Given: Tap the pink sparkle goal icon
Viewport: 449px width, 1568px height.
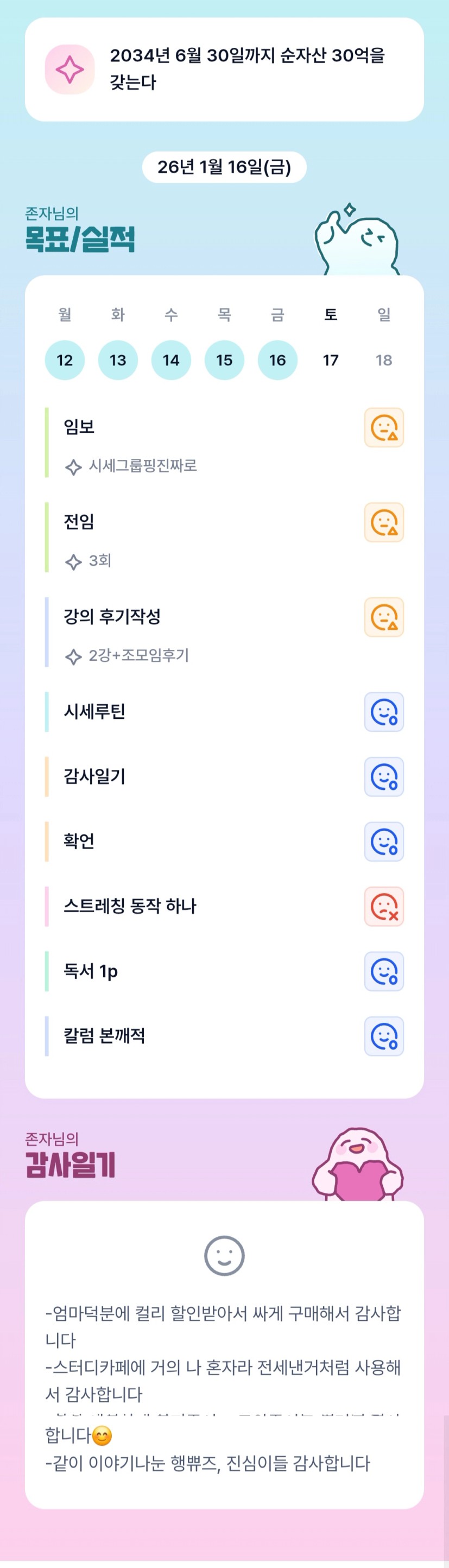Looking at the screenshot, I should [x=70, y=69].
